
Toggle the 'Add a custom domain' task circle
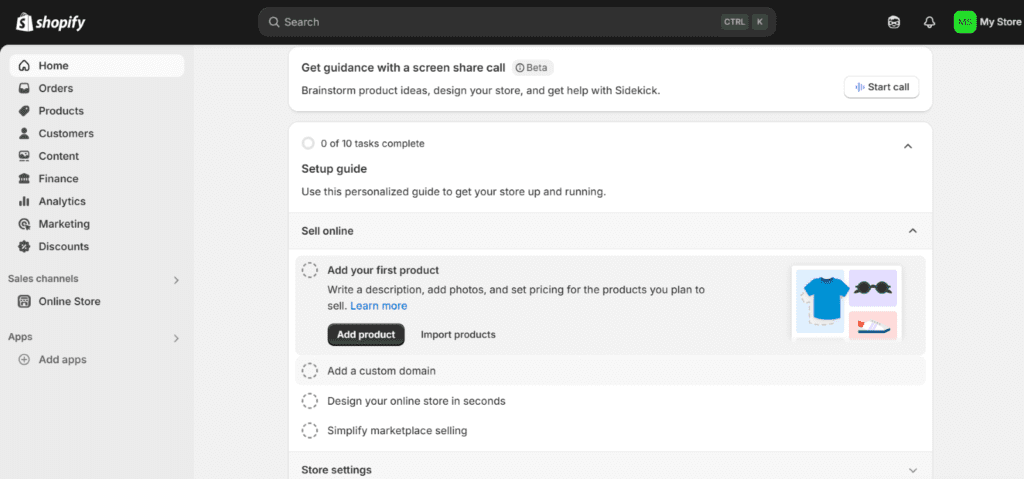pyautogui.click(x=310, y=371)
